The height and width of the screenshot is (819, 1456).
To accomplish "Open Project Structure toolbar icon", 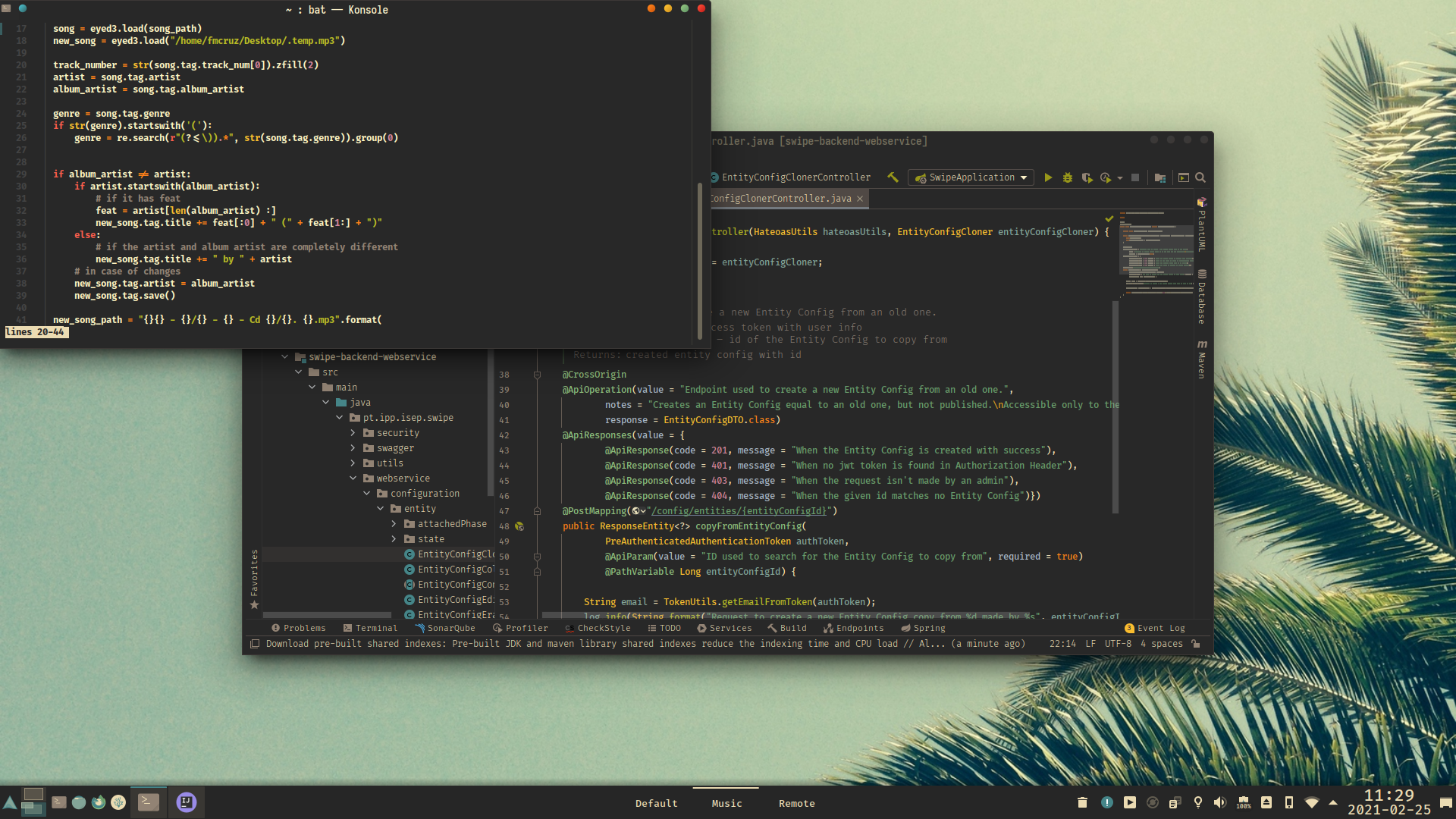I will point(1160,177).
